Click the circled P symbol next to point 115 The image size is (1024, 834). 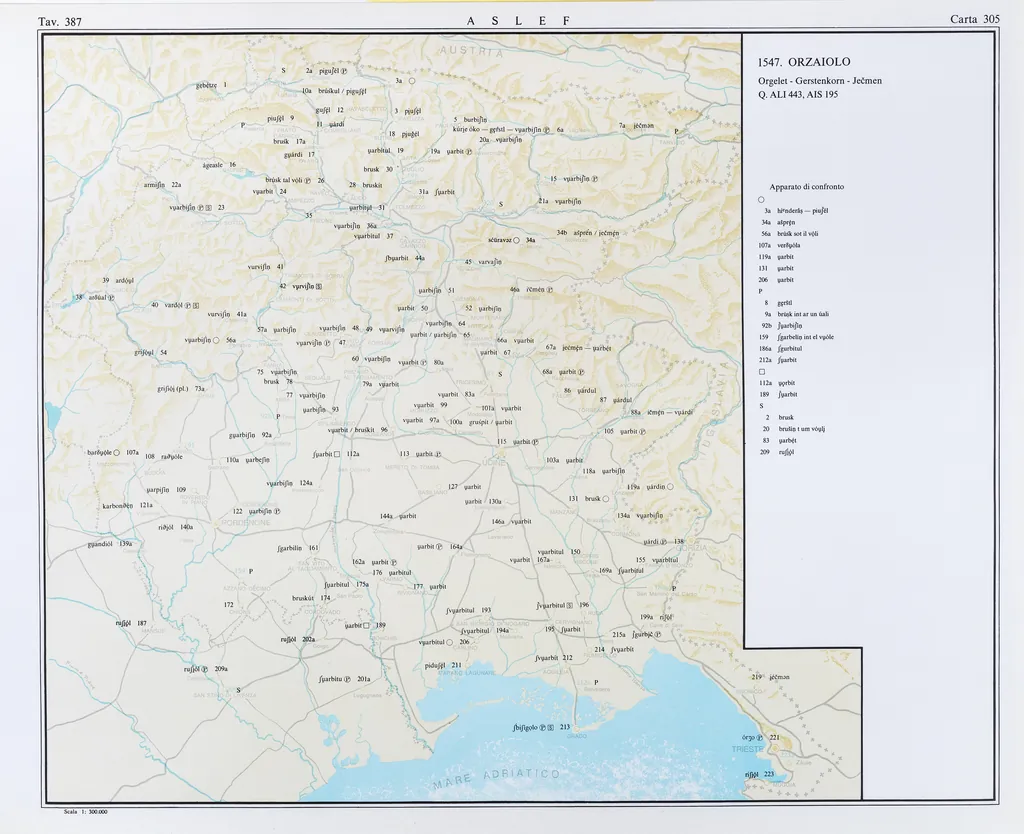point(535,441)
